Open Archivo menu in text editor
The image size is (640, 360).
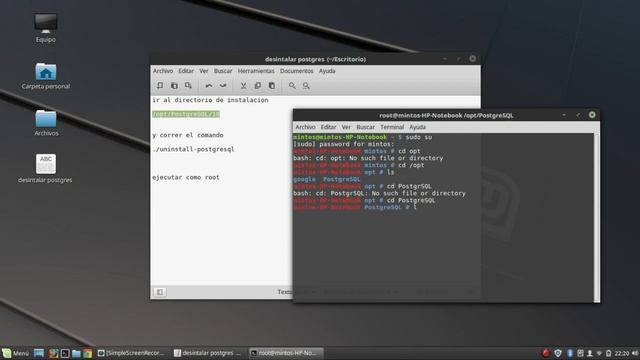(x=163, y=71)
